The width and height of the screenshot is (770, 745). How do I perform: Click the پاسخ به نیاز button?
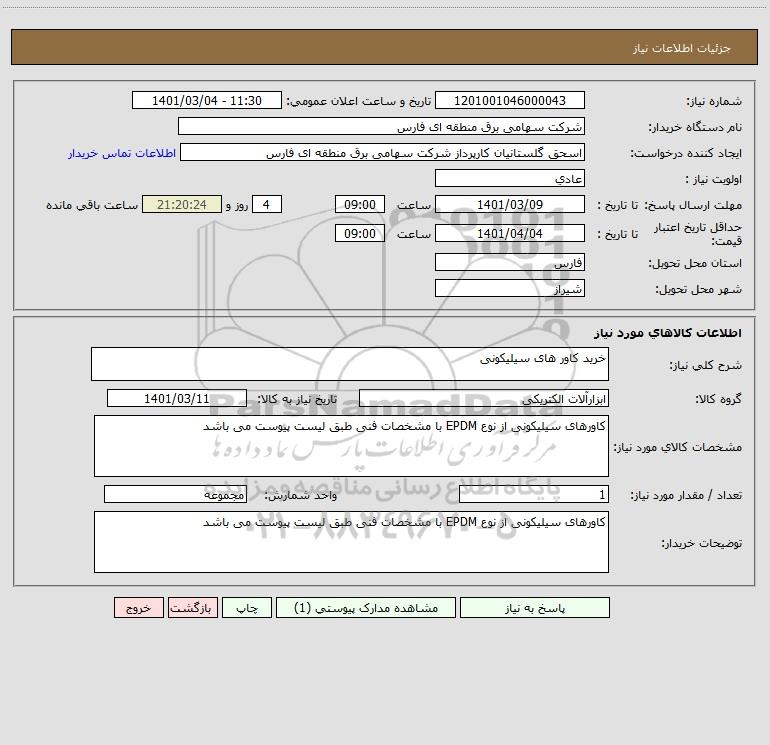click(x=534, y=607)
